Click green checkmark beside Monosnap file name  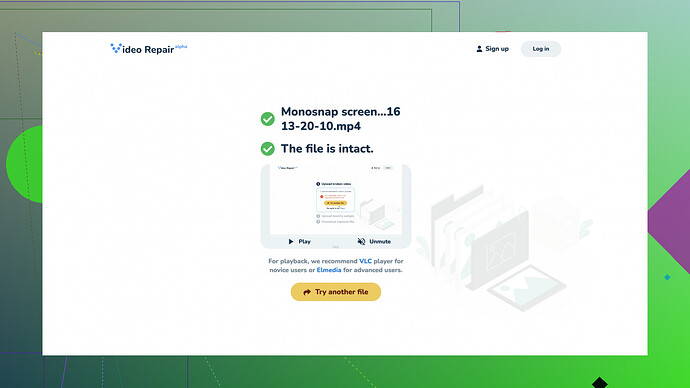[268, 119]
